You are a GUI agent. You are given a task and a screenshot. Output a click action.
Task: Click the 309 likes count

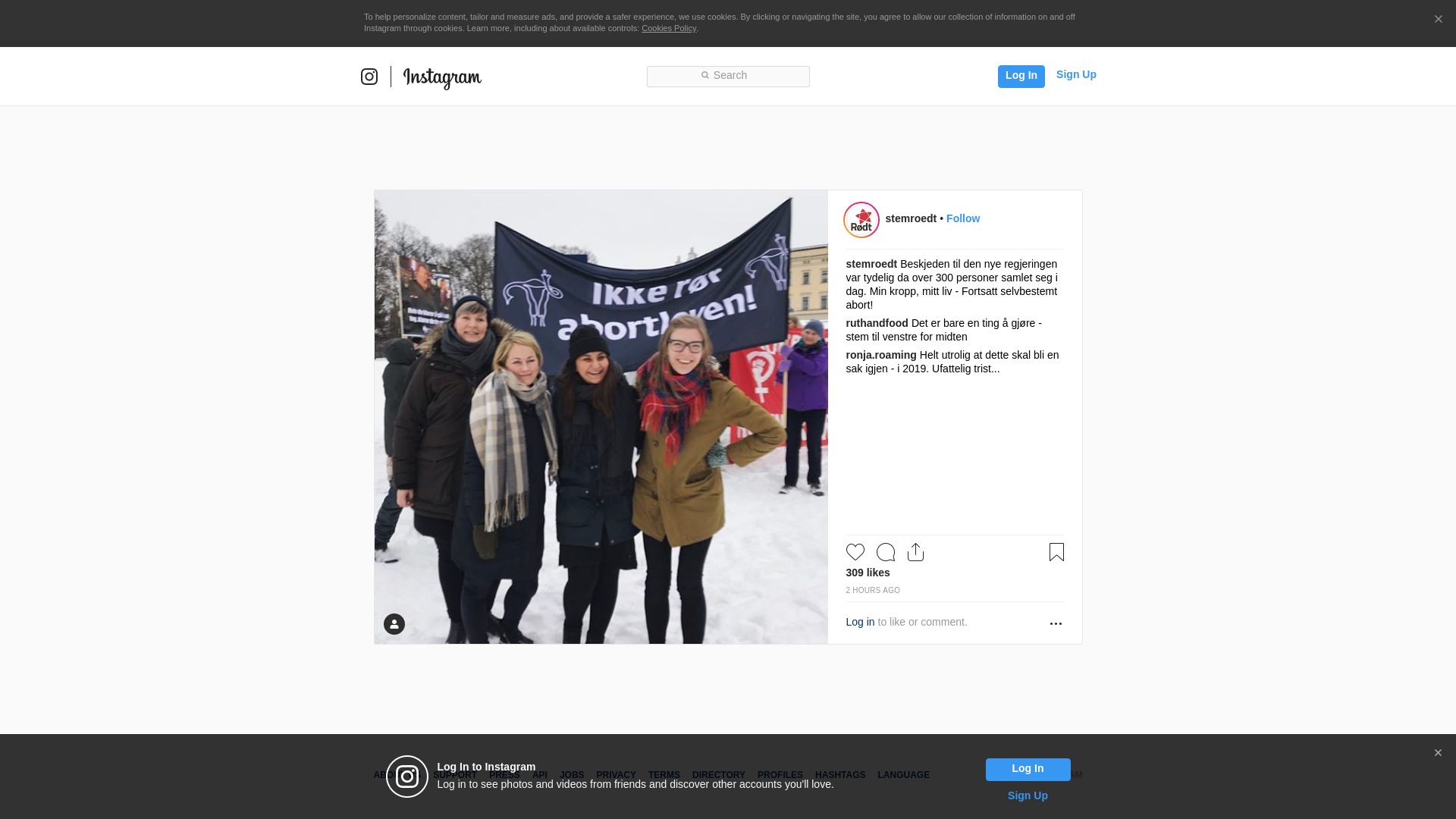868,573
